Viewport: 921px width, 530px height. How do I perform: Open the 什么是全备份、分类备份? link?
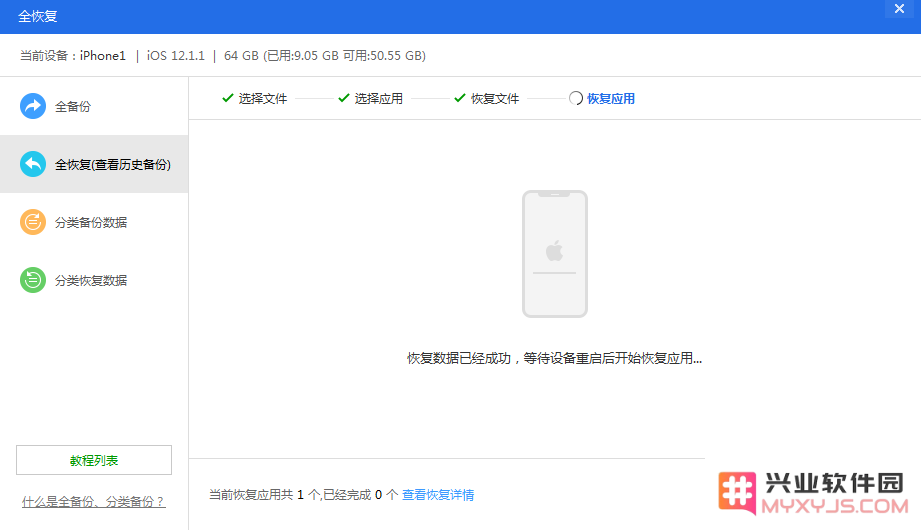coord(93,502)
